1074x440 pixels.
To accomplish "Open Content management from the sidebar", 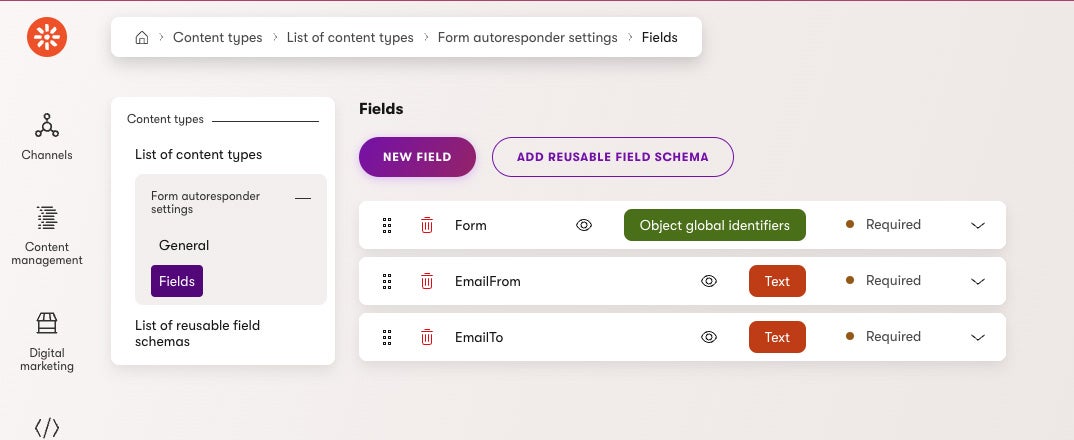I will pos(47,236).
